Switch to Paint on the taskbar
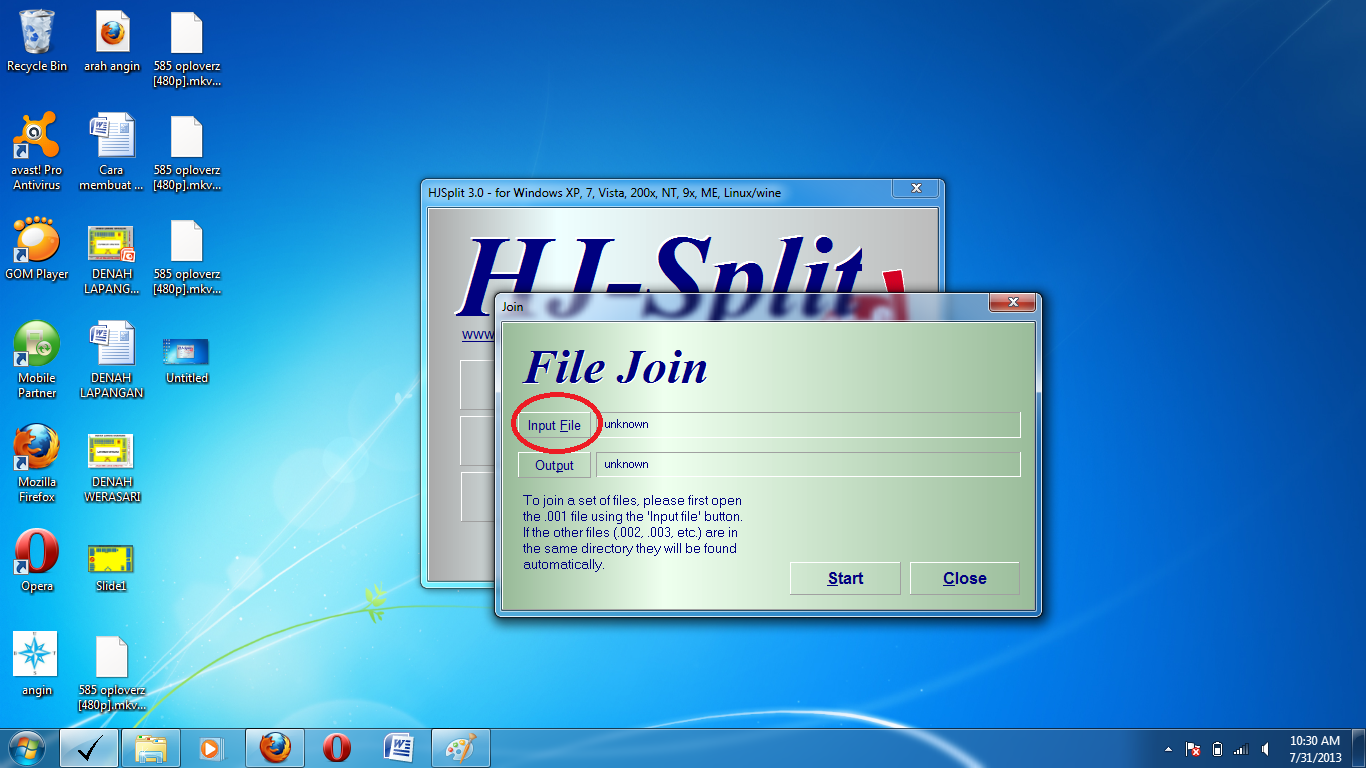 (461, 748)
